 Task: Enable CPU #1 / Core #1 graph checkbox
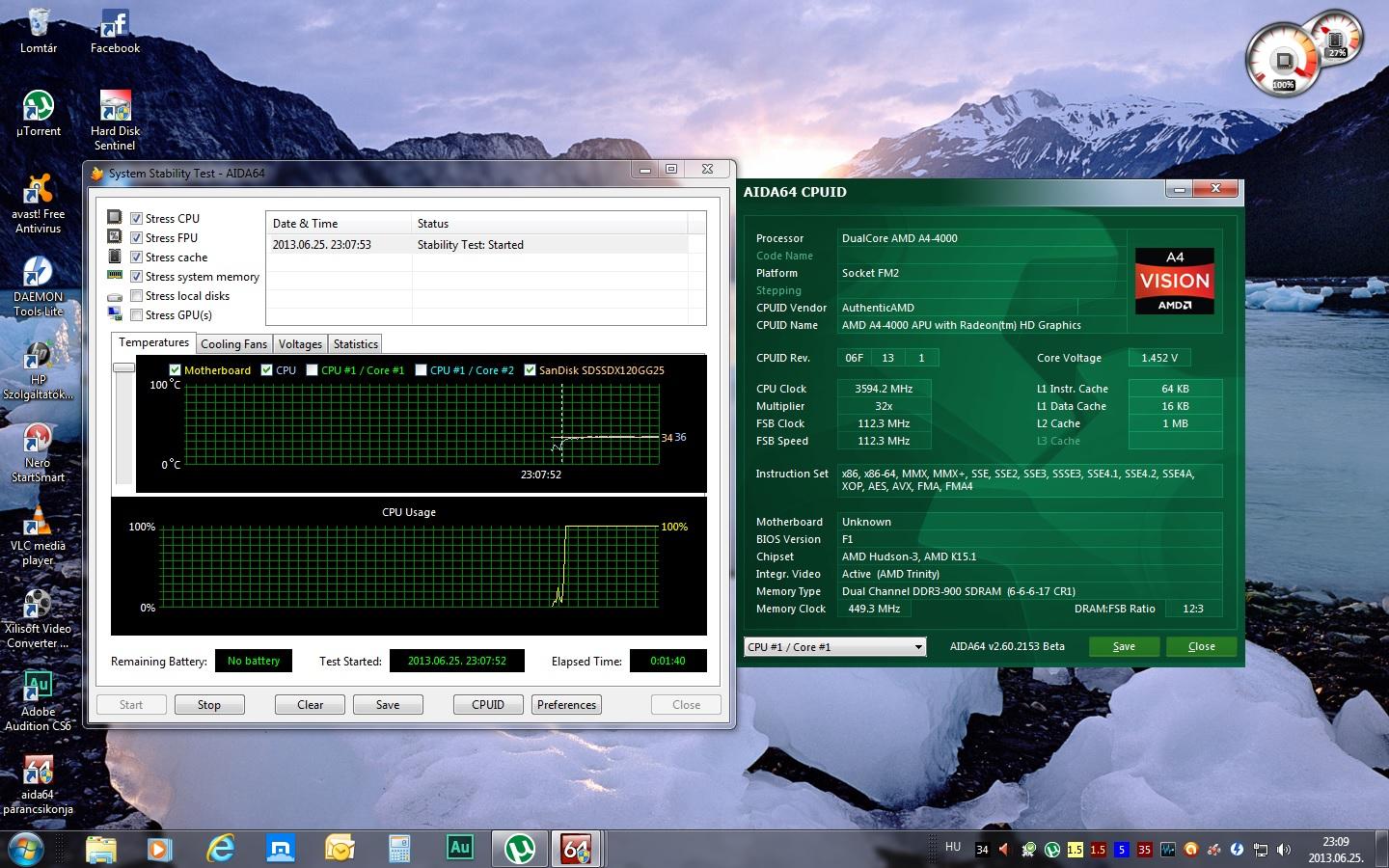(x=312, y=370)
